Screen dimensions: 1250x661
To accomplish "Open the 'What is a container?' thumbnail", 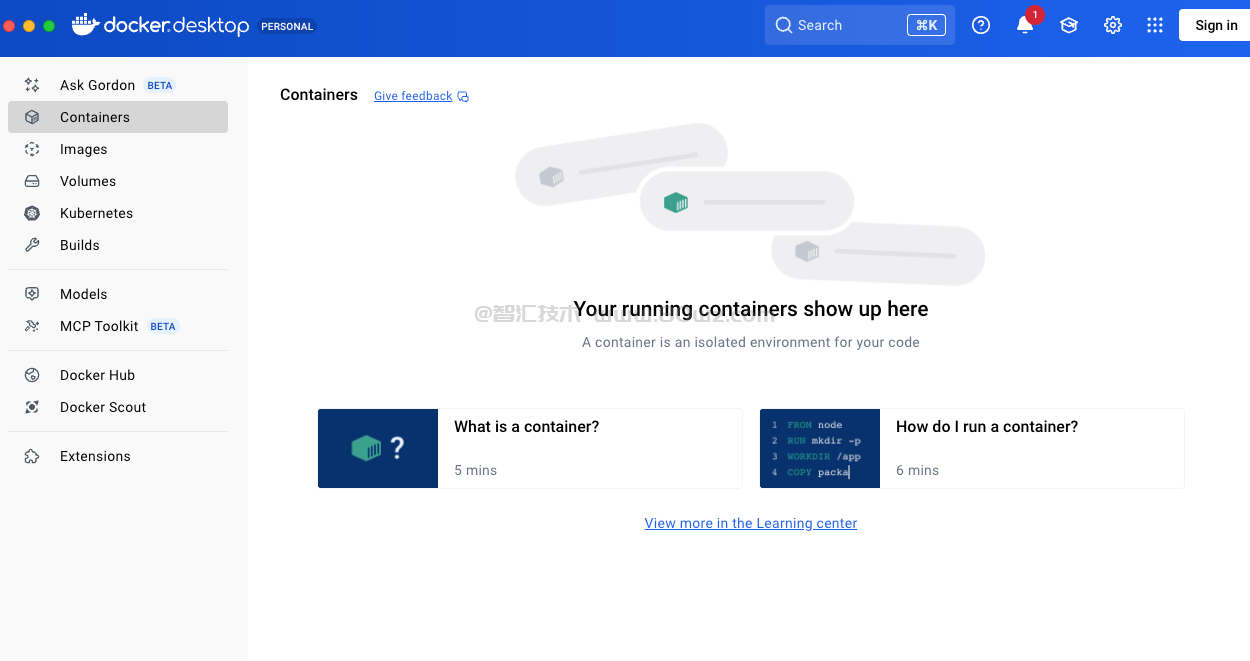I will click(378, 448).
